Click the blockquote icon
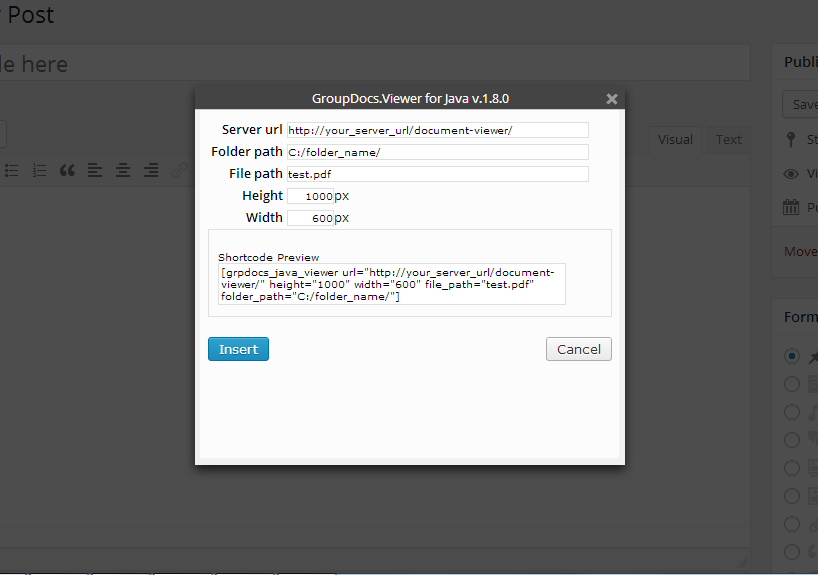The image size is (818, 575). tap(67, 170)
